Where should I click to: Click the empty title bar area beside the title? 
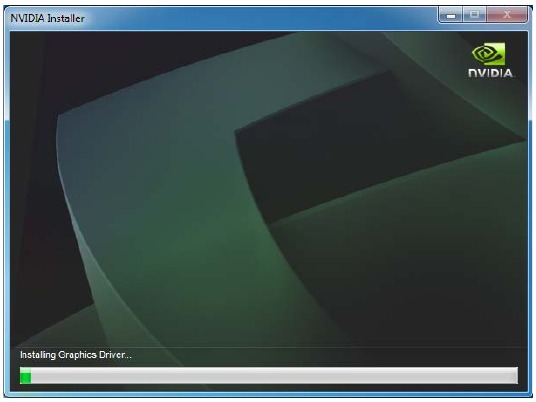point(260,18)
